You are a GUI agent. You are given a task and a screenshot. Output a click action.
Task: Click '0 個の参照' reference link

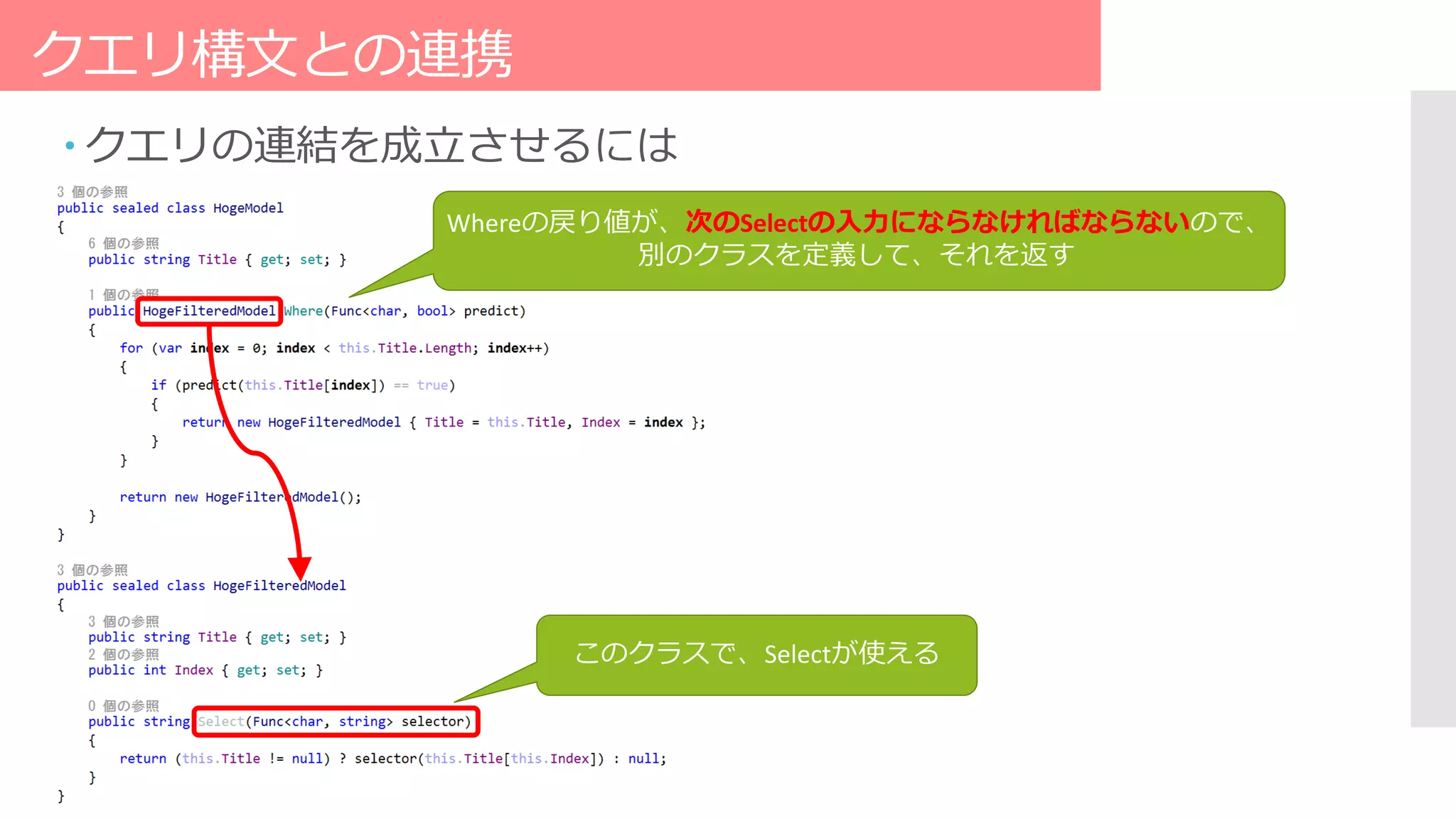click(124, 706)
